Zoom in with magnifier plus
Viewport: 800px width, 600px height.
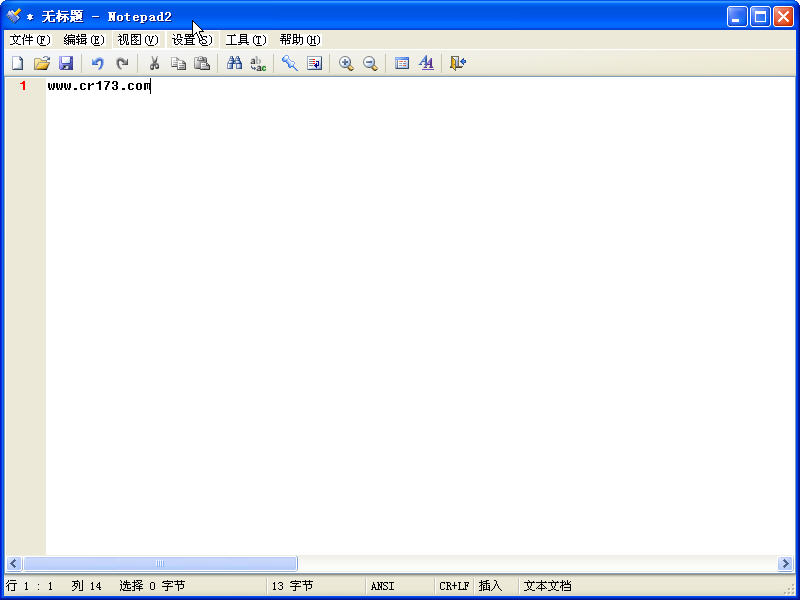tap(346, 63)
